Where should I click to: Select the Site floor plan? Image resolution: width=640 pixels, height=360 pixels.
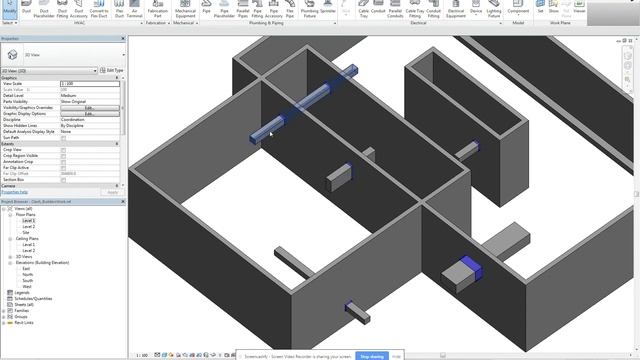pyautogui.click(x=26, y=233)
